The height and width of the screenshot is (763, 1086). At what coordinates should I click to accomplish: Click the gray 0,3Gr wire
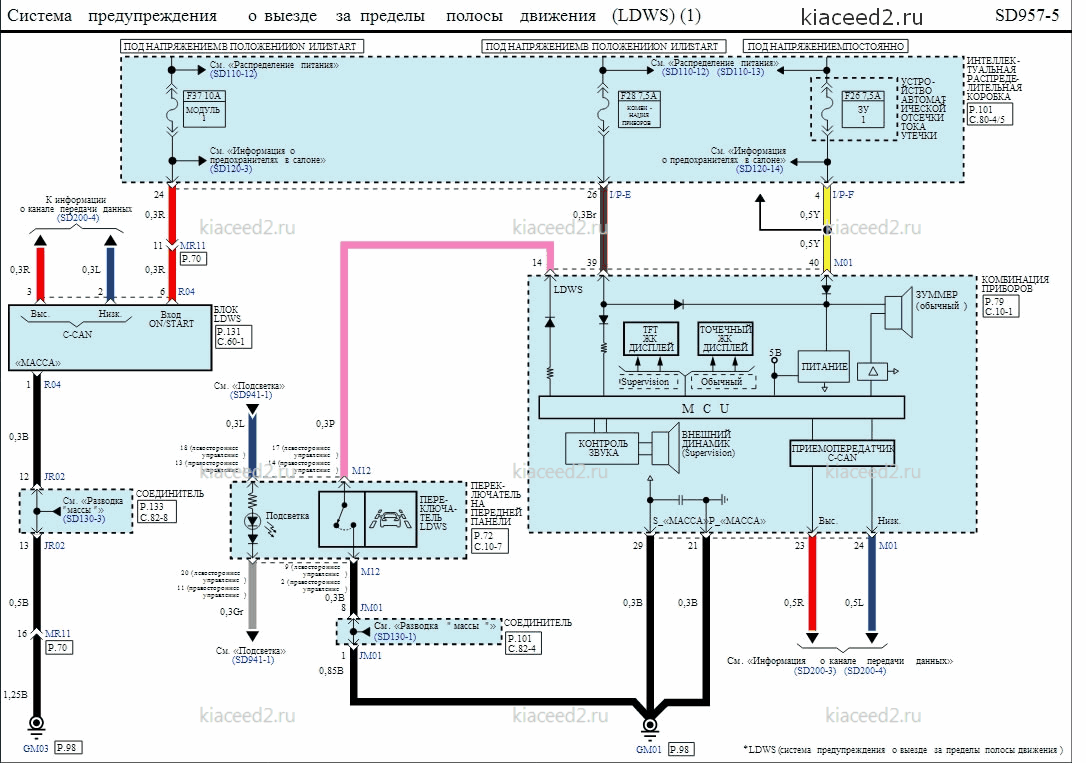click(253, 594)
